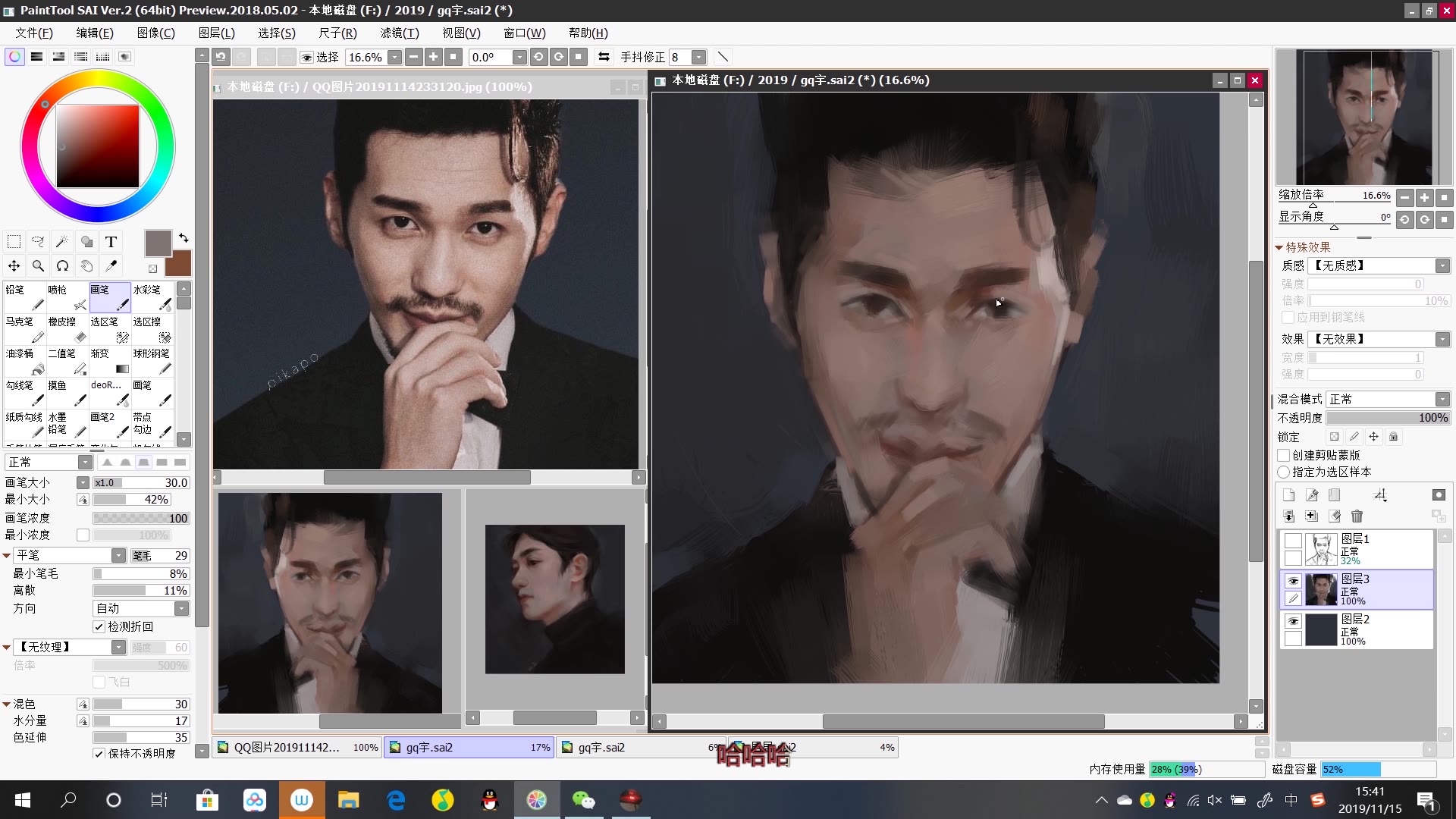Collapse the 特殊效果 section
The image size is (1456, 819).
point(1279,247)
